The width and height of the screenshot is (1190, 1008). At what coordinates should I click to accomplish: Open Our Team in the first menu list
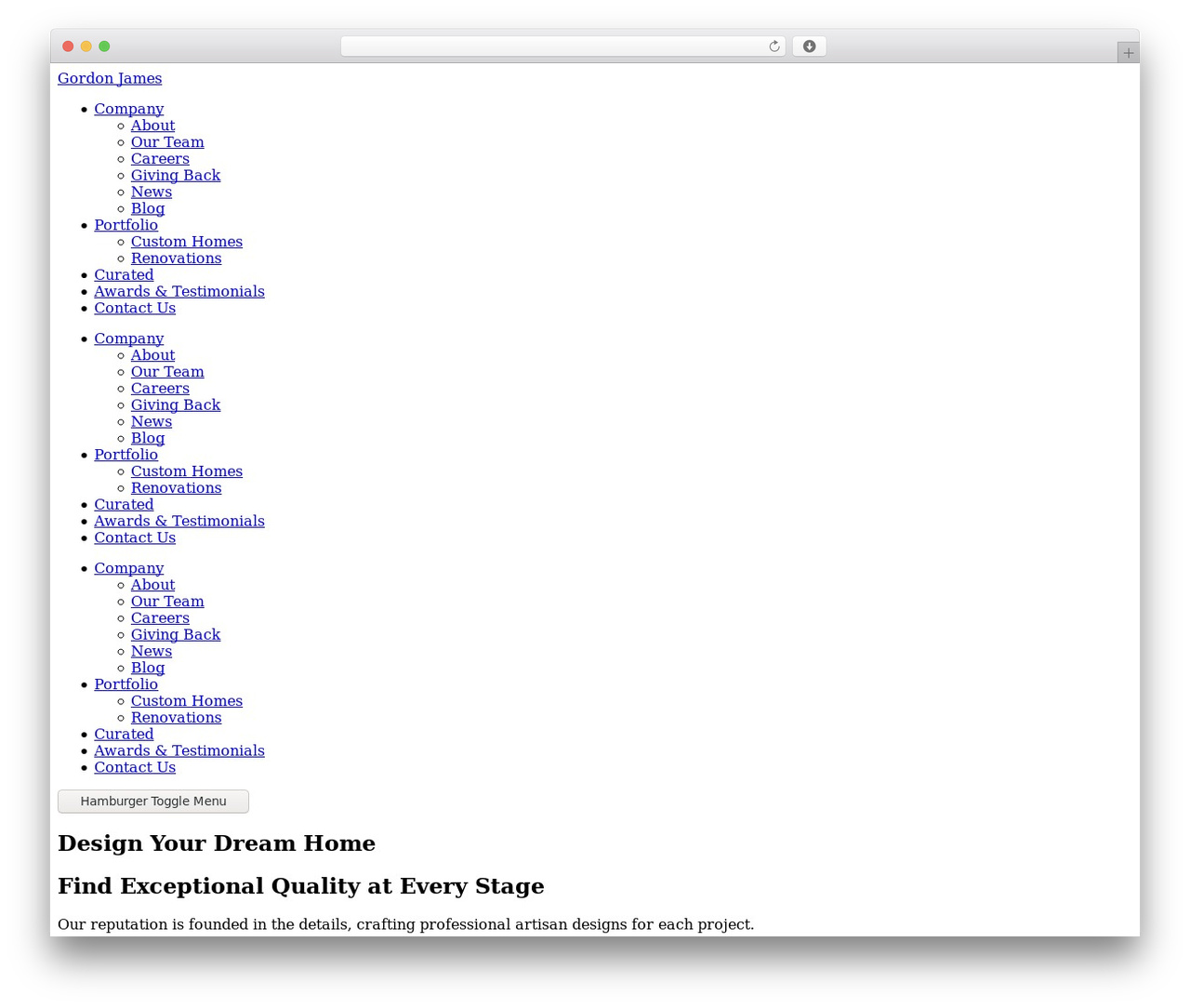pos(167,142)
